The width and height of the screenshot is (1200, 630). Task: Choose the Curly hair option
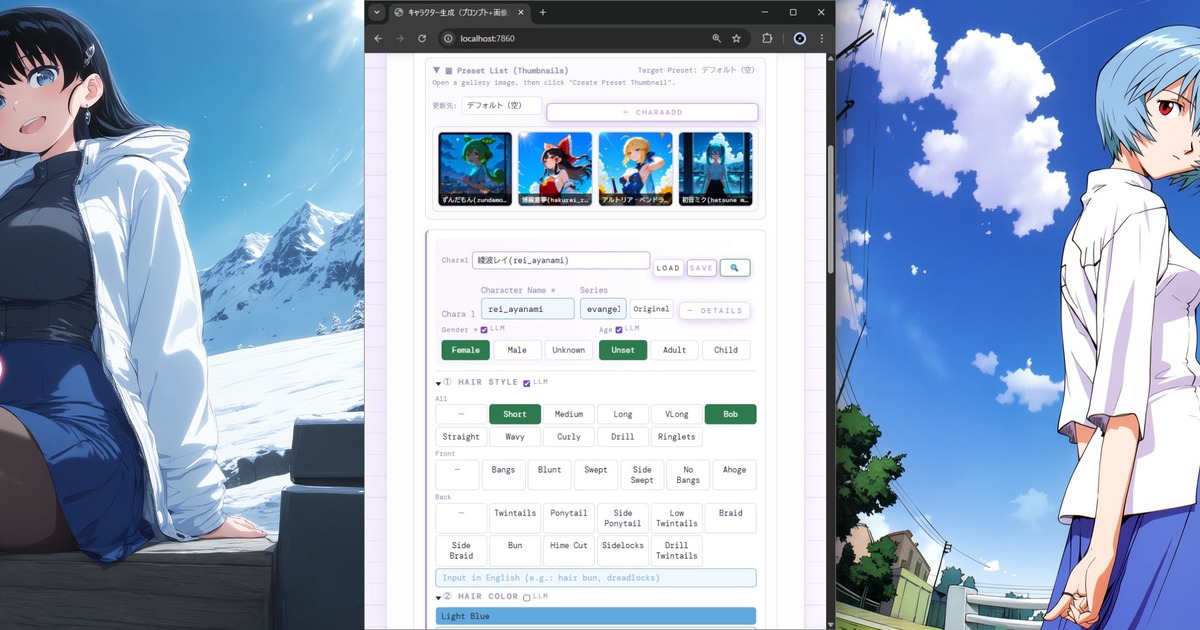[569, 437]
